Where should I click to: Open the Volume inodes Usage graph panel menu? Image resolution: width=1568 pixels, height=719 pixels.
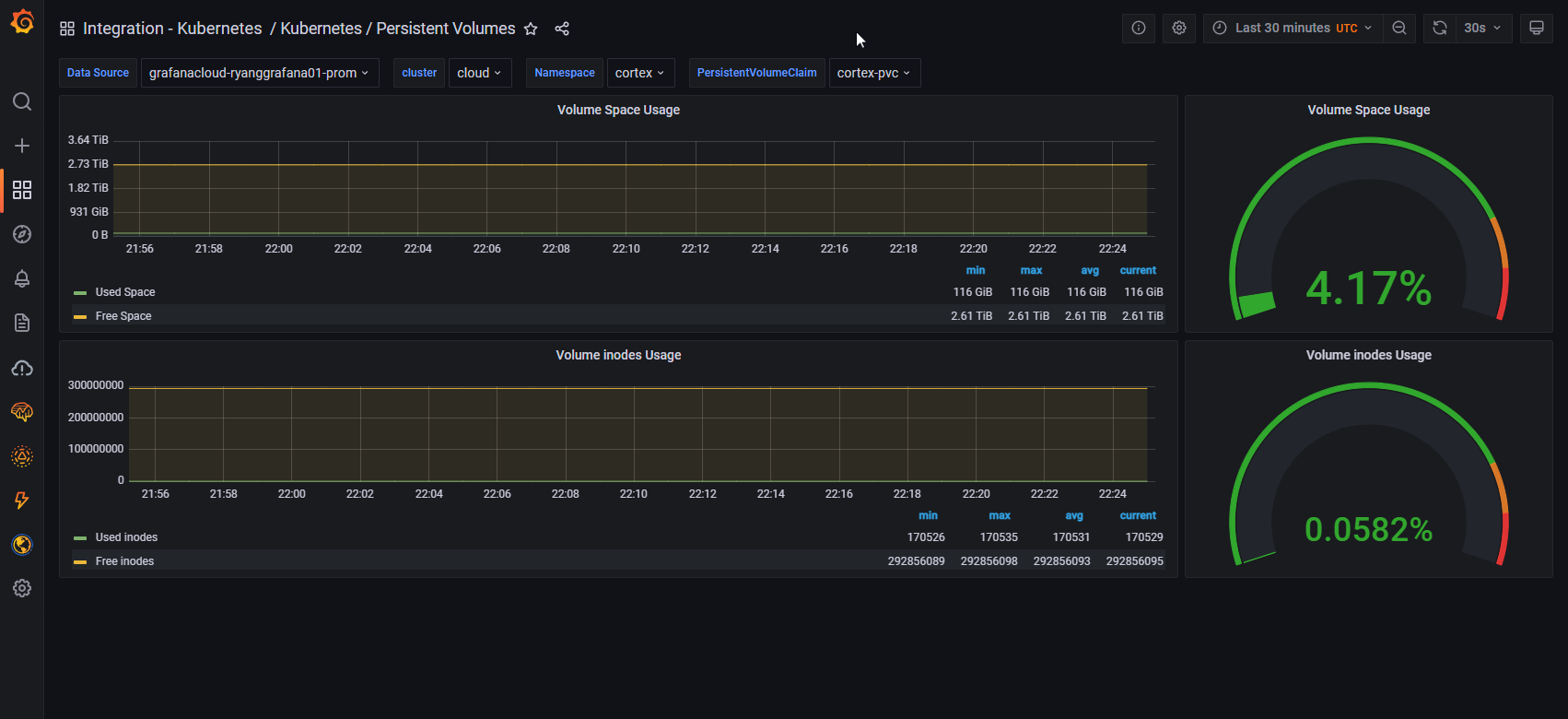[x=618, y=355]
